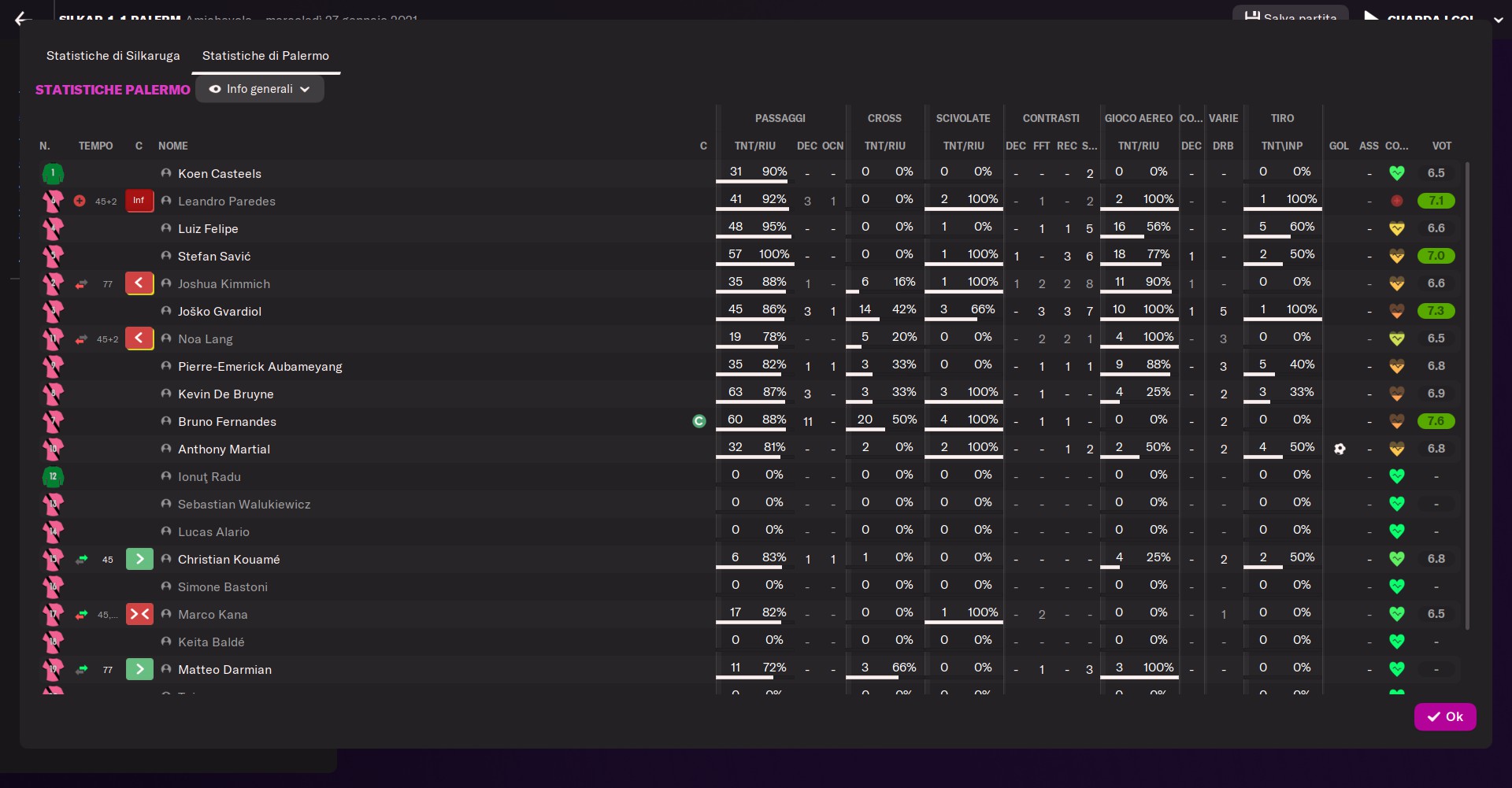Click the 7.1 rating for Leandro Paredes
Image resolution: width=1512 pixels, height=788 pixels.
click(1436, 201)
